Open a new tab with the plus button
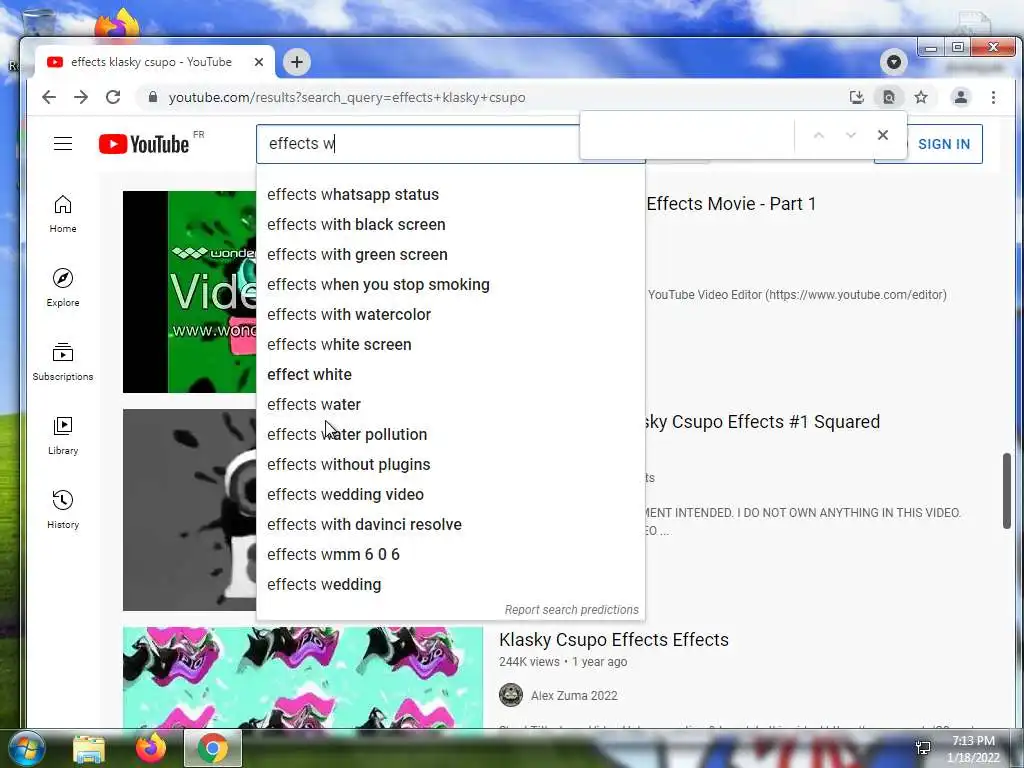The width and height of the screenshot is (1024, 768). coord(296,62)
